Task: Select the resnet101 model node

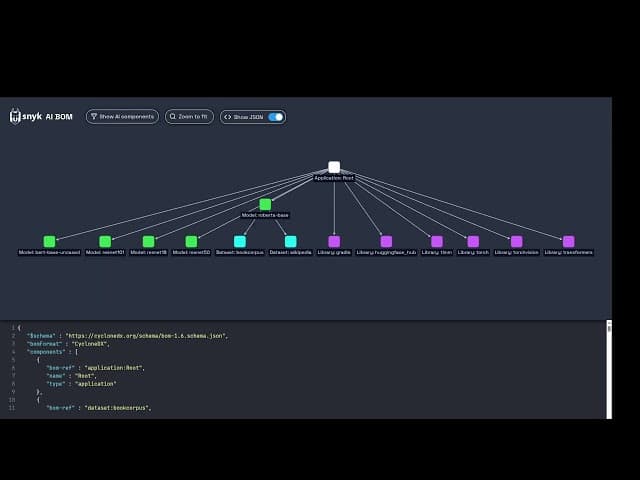Action: tap(105, 241)
